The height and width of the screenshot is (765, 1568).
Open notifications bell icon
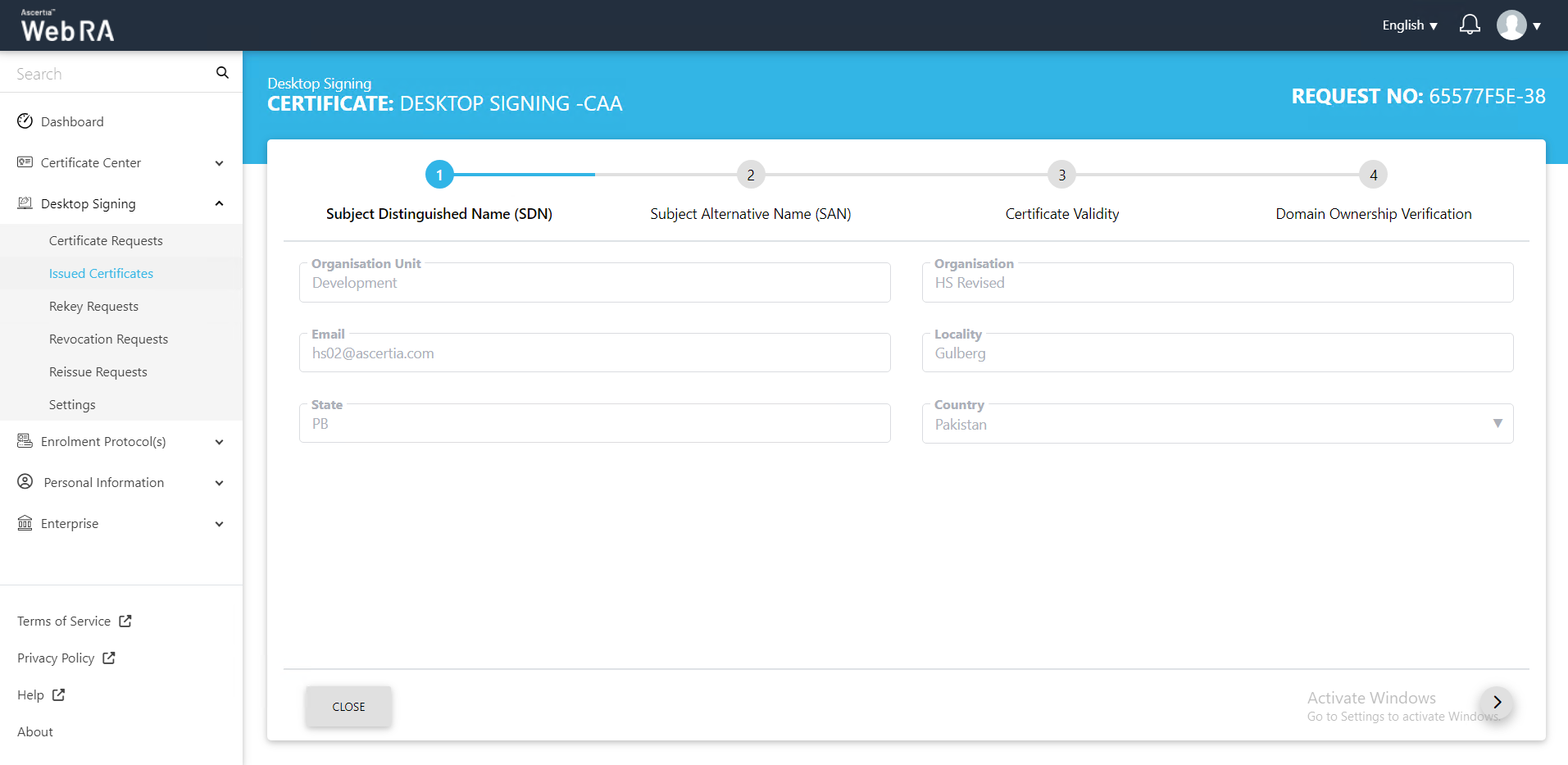pos(1470,25)
